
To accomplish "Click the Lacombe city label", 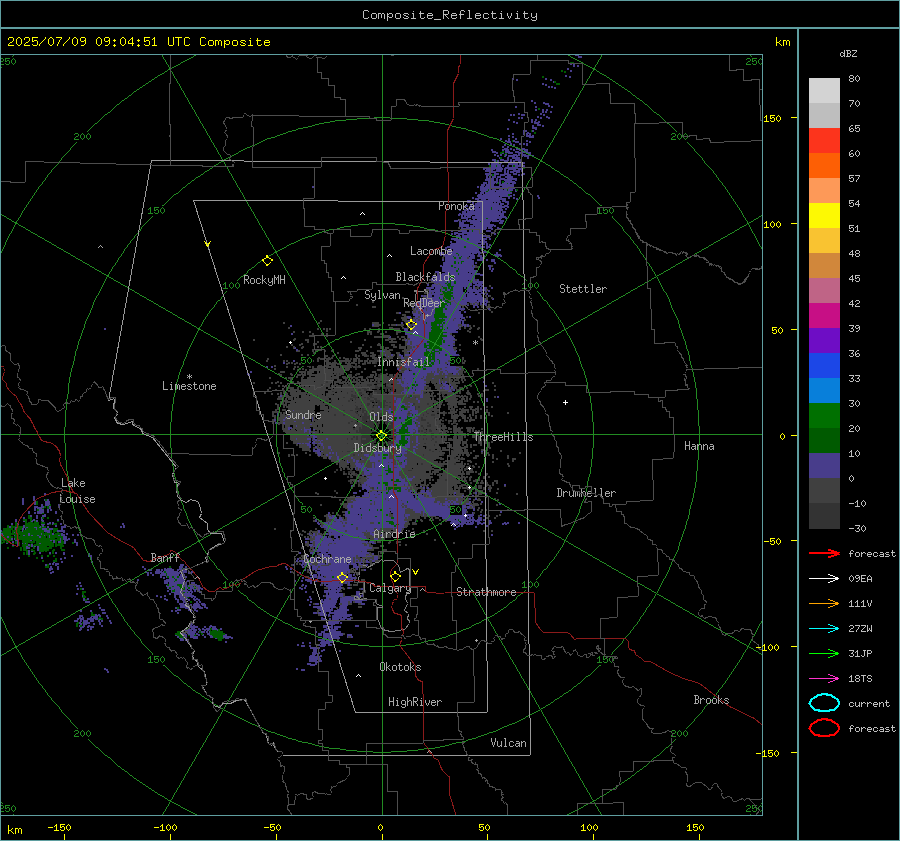I will click(x=431, y=251).
